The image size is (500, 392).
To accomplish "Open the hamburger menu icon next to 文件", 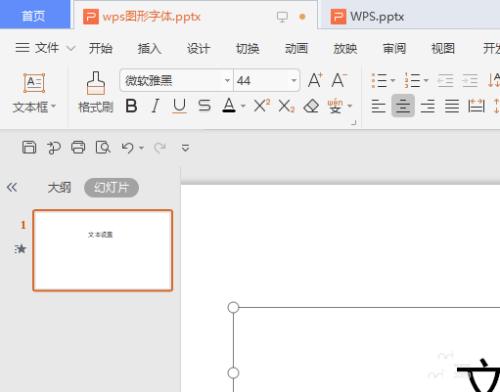I will pos(22,48).
